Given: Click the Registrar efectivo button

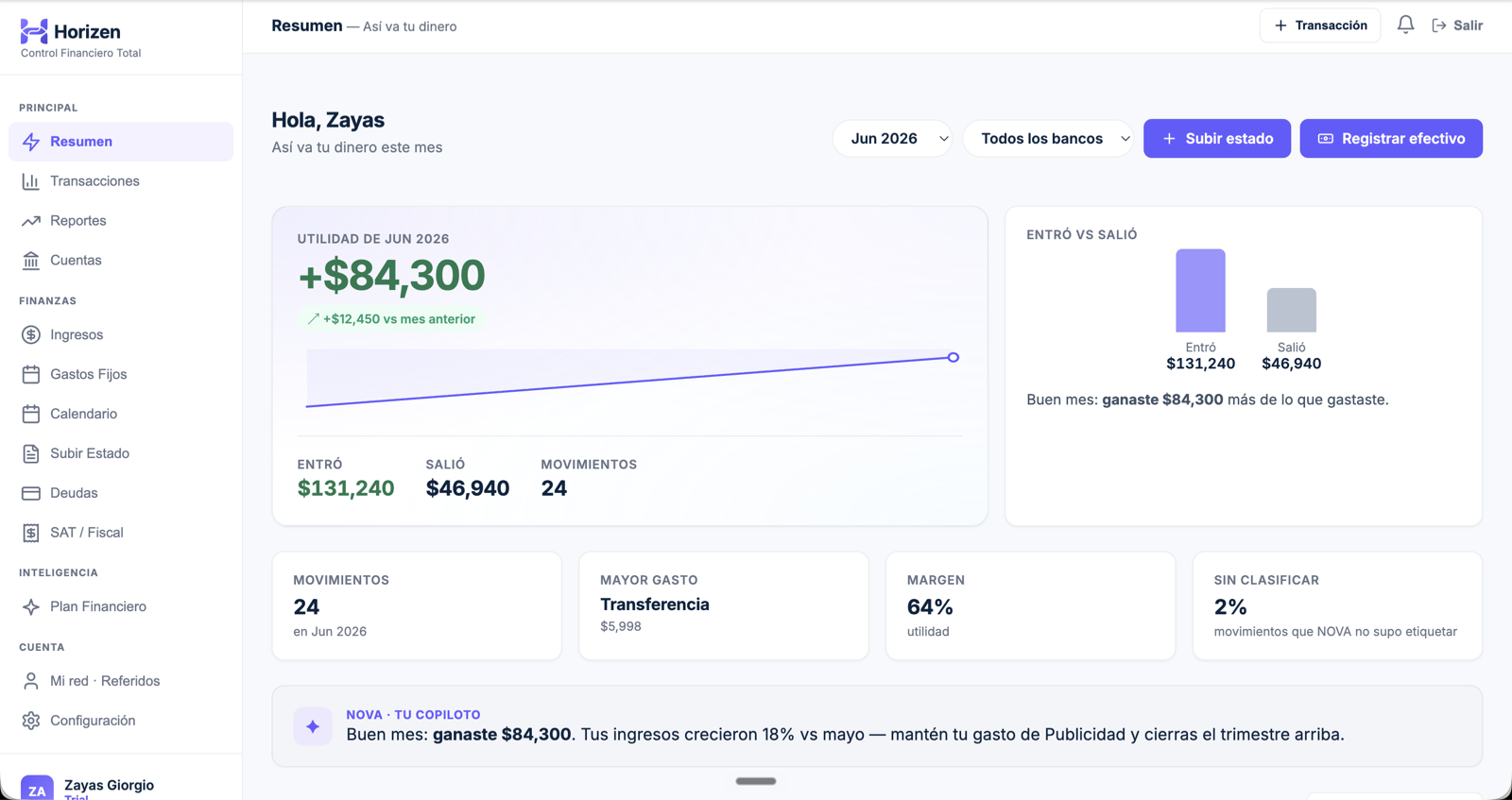Looking at the screenshot, I should point(1391,139).
